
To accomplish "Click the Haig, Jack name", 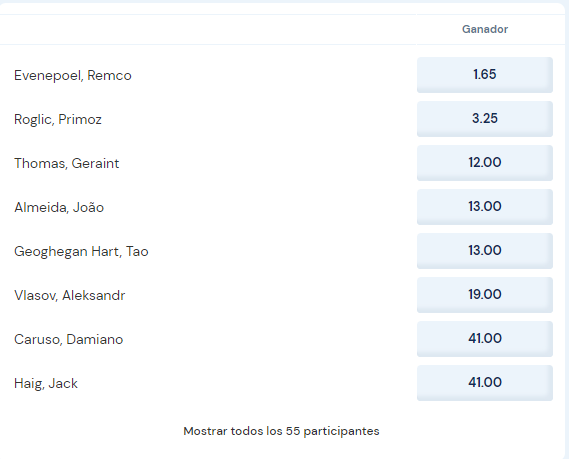I will (46, 384).
